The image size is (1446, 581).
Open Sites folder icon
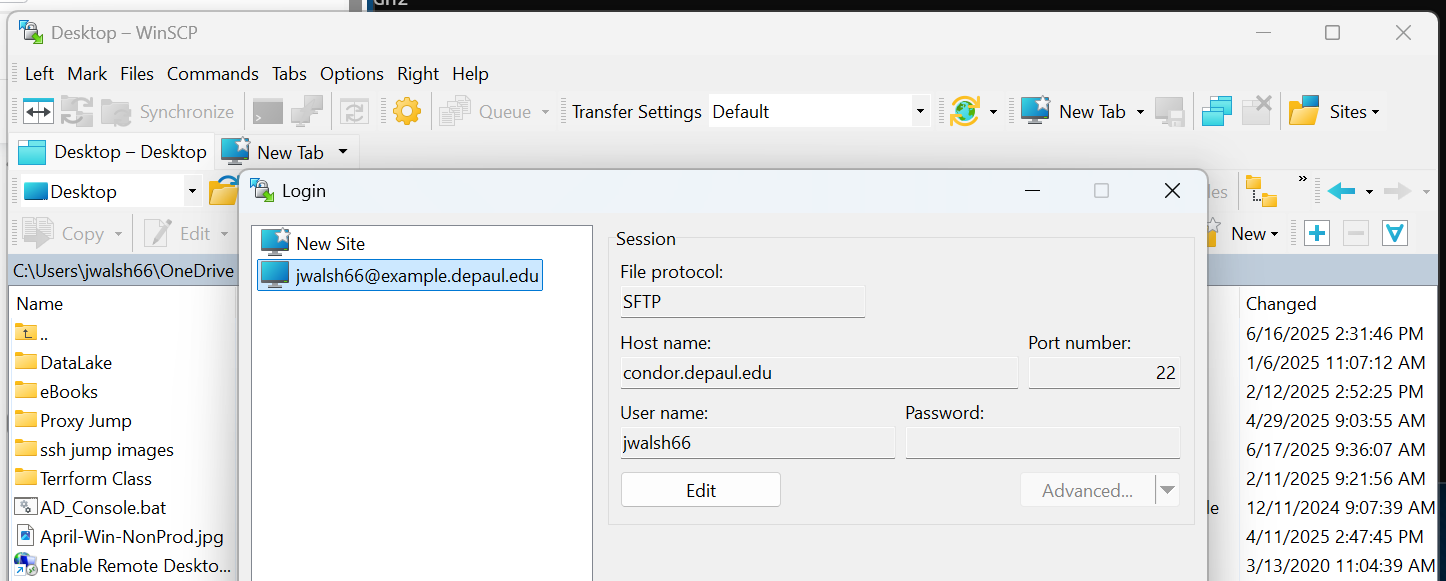click(x=1303, y=111)
